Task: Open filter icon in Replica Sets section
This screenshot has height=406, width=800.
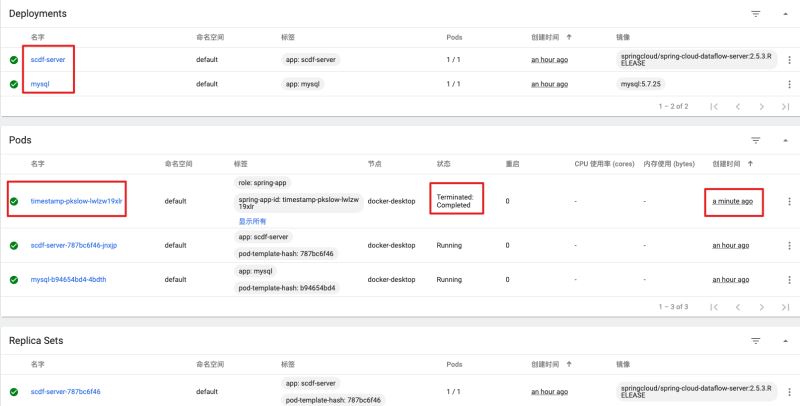Action: tap(756, 340)
